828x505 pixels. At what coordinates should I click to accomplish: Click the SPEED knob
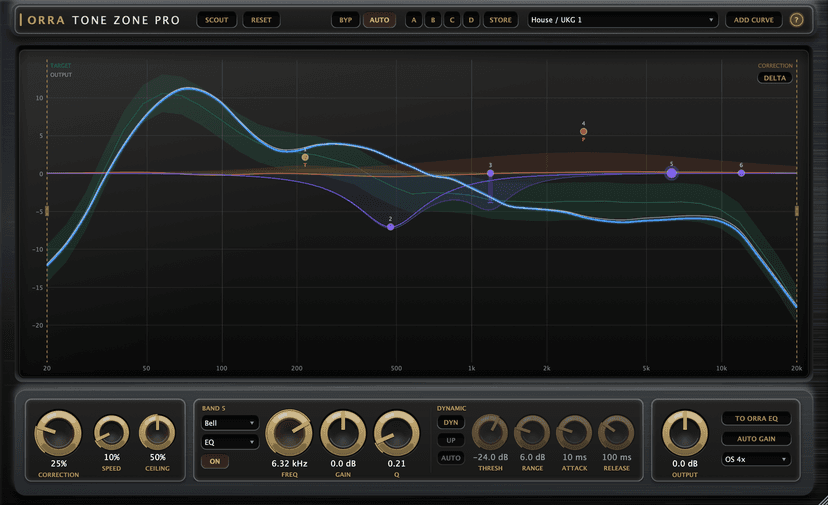(111, 433)
